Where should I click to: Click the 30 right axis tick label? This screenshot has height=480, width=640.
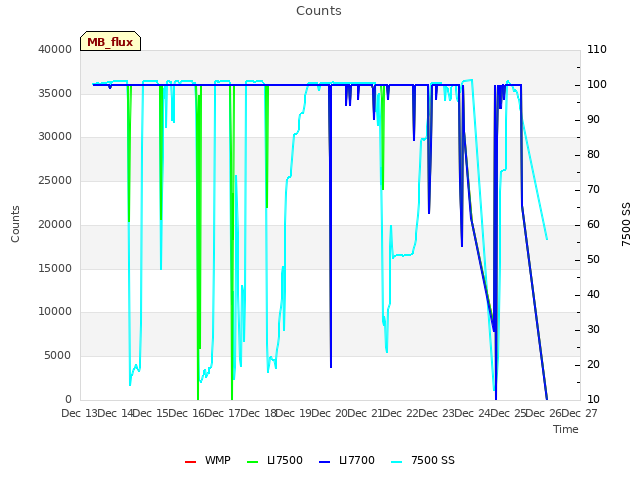593,329
